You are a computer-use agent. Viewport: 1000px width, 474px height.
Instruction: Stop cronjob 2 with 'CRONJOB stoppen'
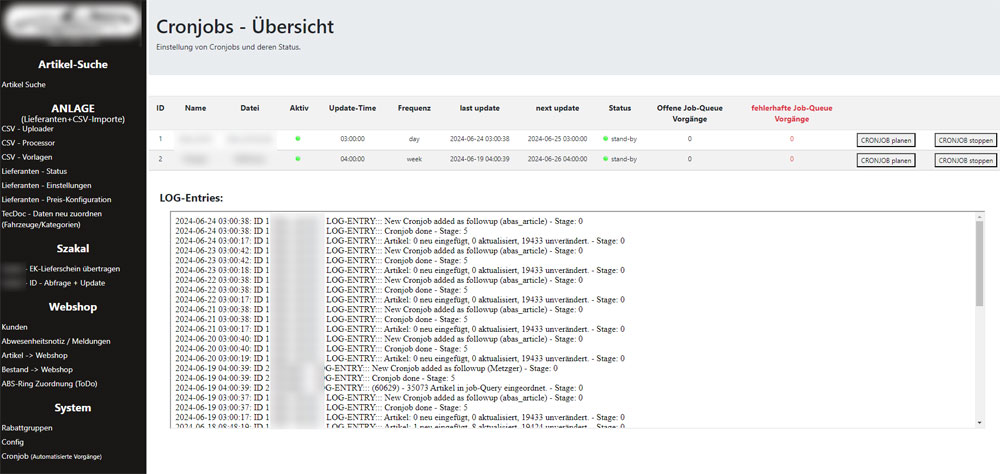coord(965,160)
